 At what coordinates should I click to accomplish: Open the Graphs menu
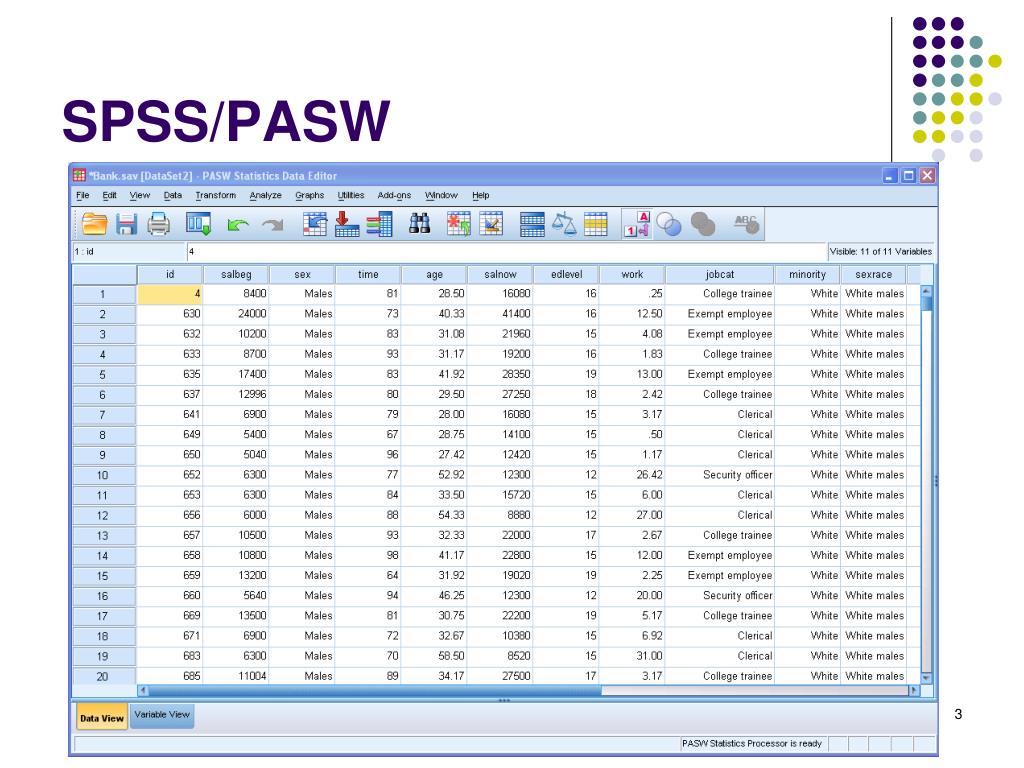click(x=310, y=195)
